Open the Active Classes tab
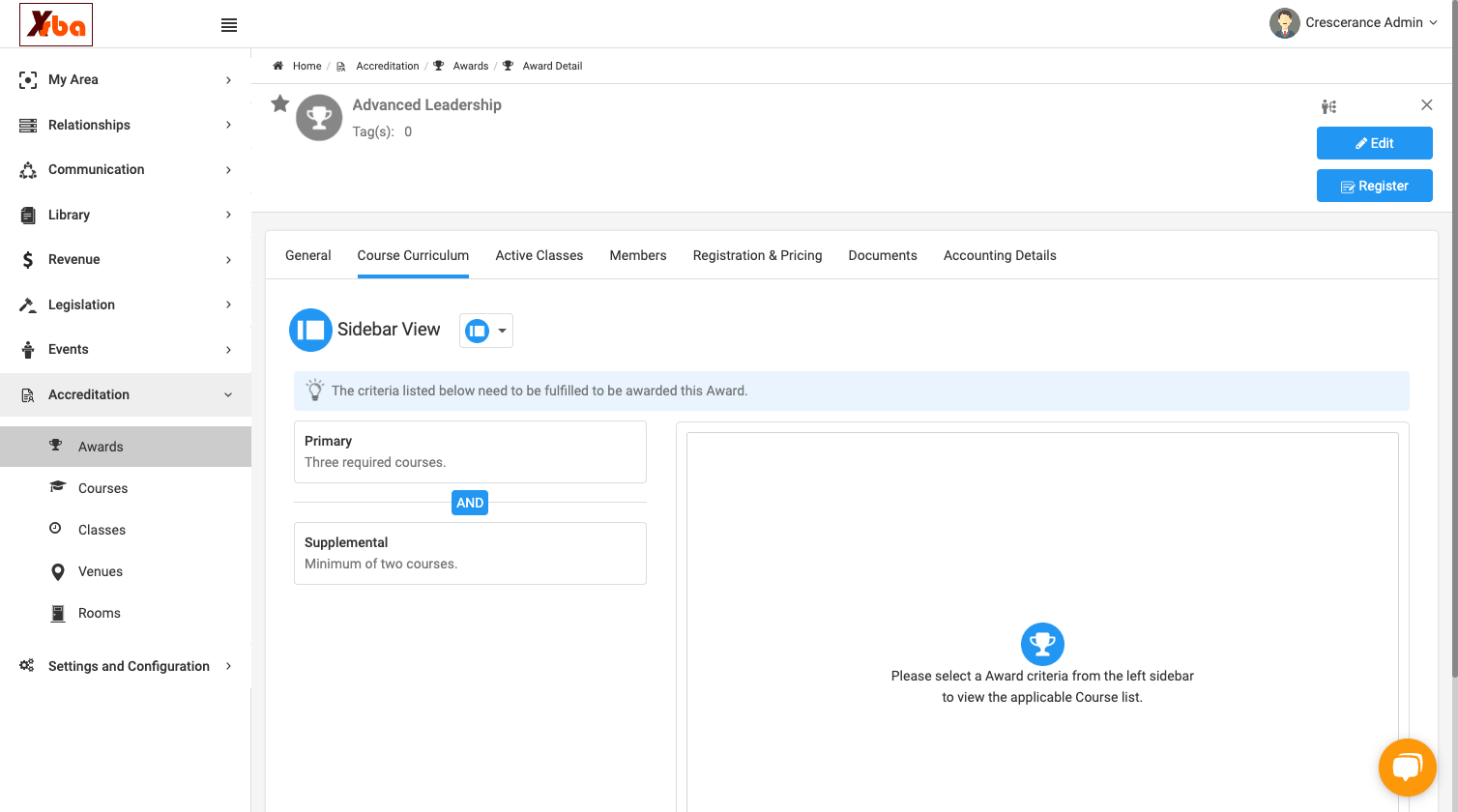The image size is (1458, 812). click(539, 255)
